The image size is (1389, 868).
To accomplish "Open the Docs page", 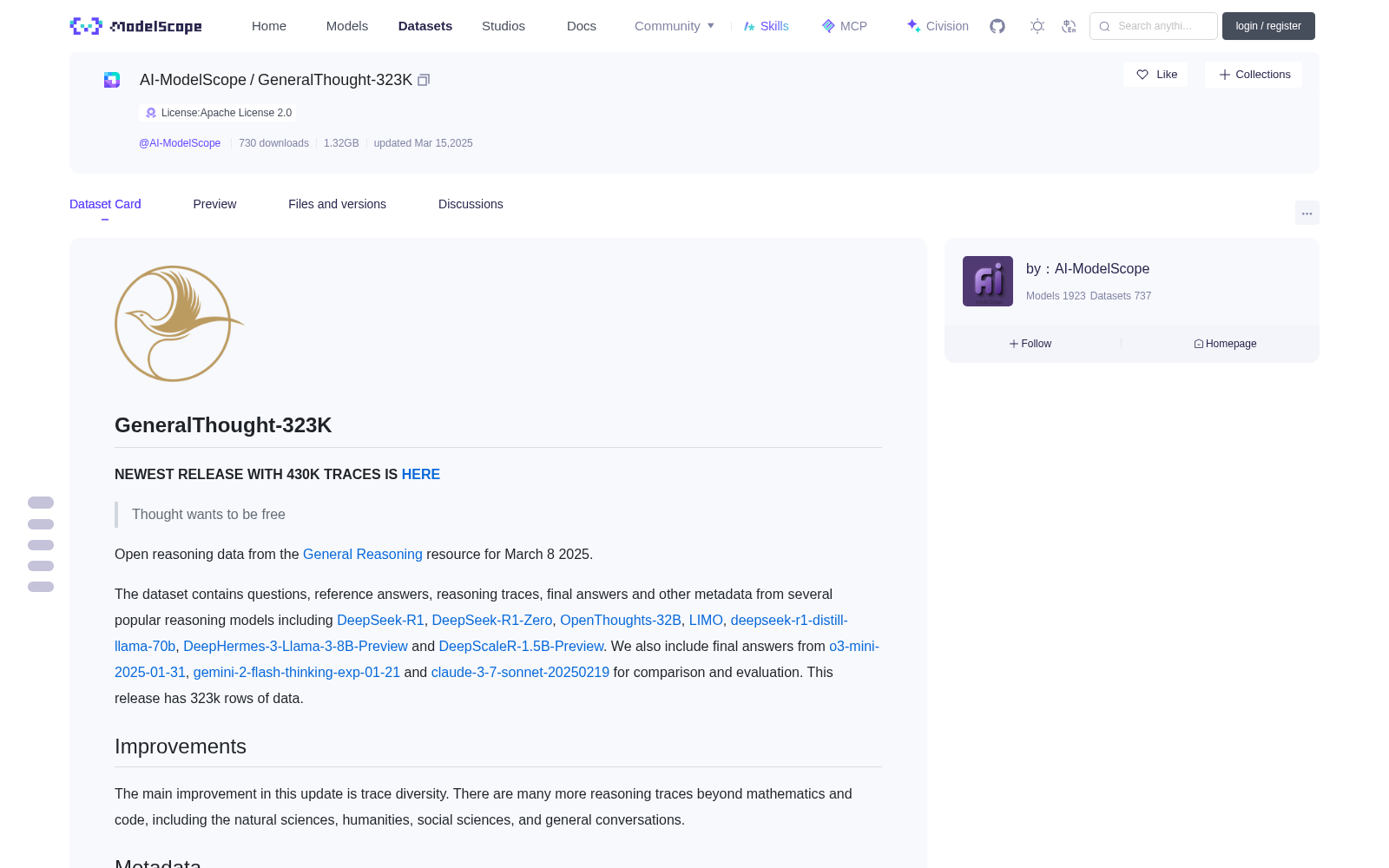I will (582, 26).
